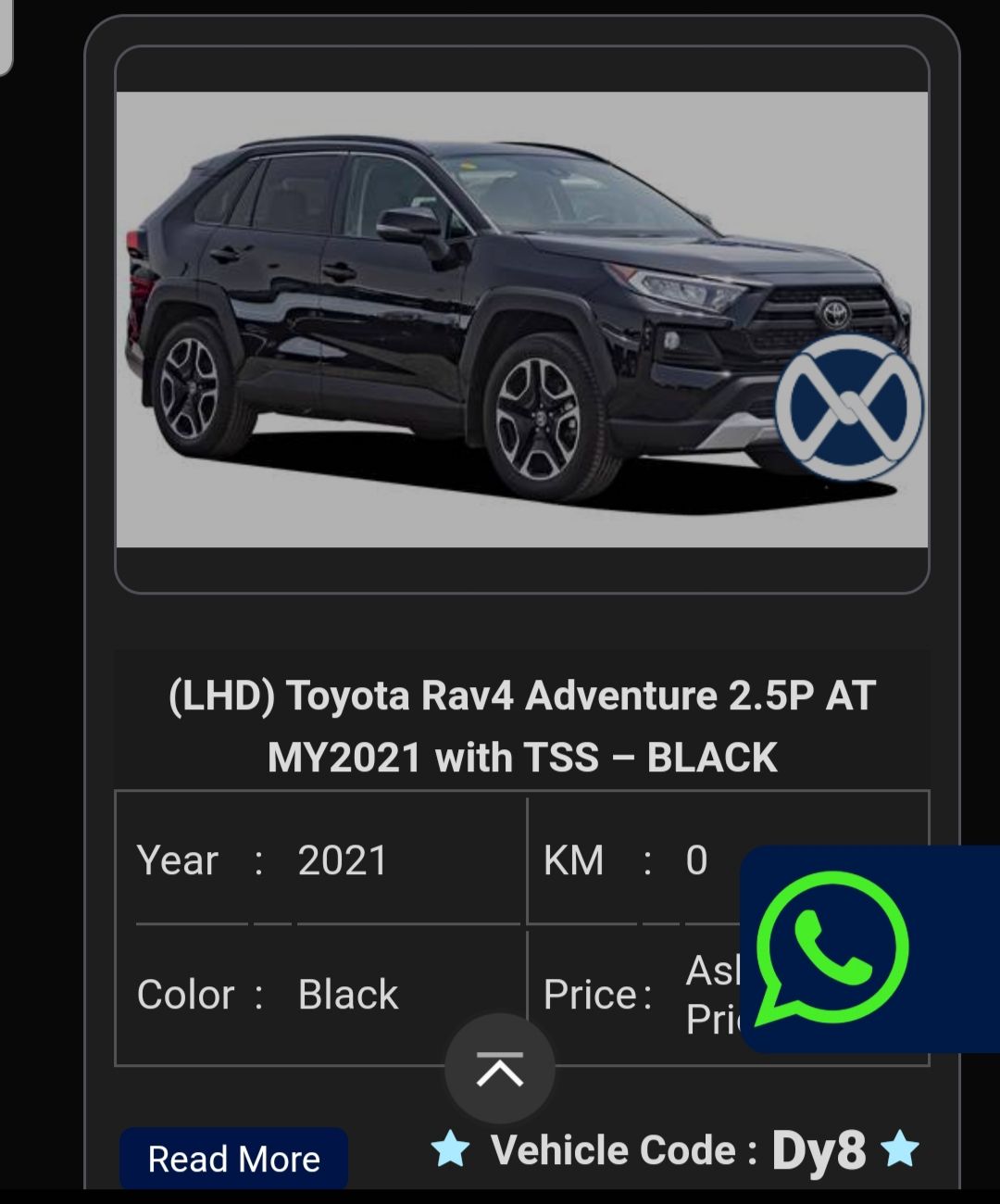Open WhatsApp chat via green phone icon
Viewport: 1000px width, 1204px height.
pyautogui.click(x=831, y=947)
